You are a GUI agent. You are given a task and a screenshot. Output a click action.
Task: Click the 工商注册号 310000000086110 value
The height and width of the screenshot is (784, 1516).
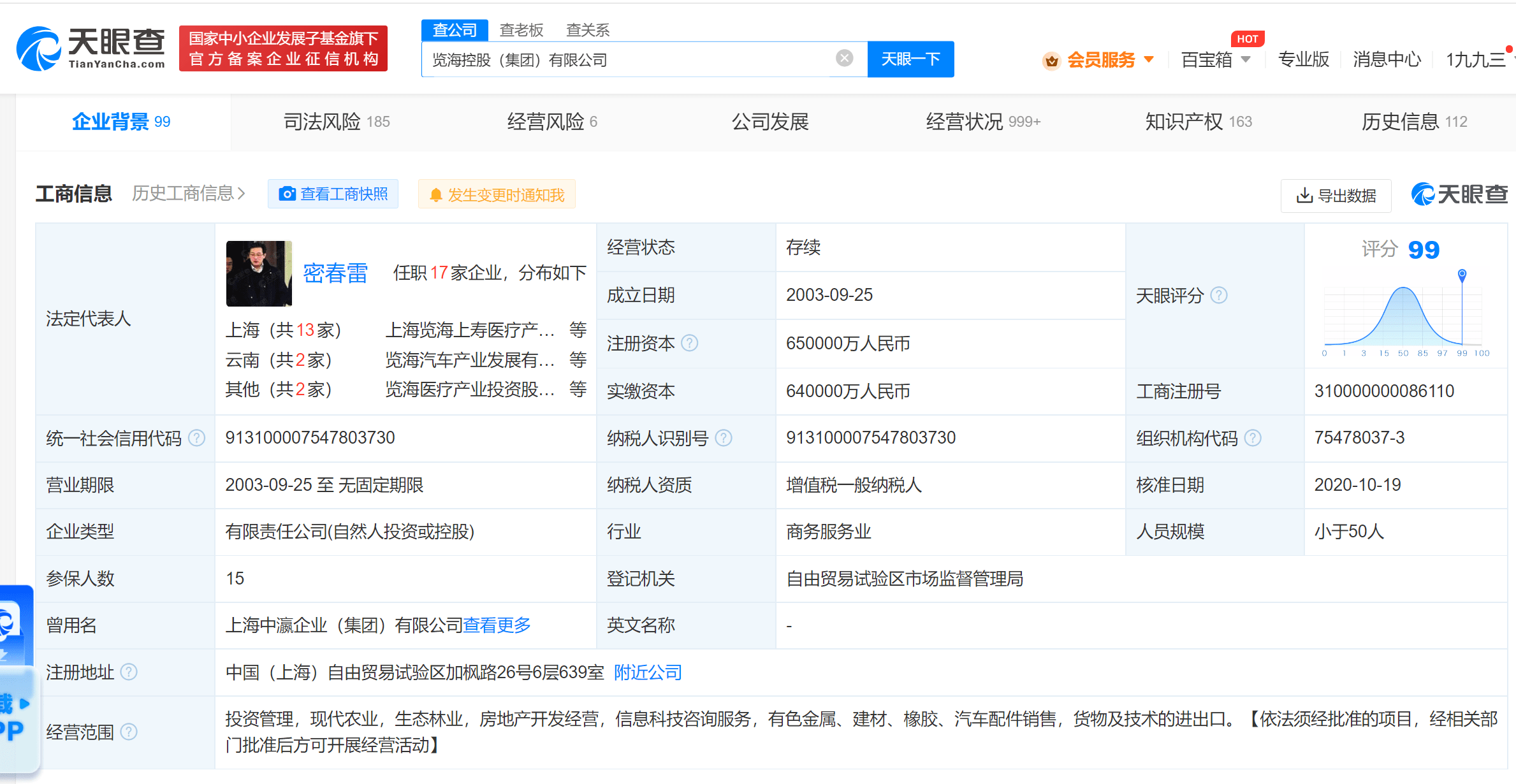click(1384, 391)
